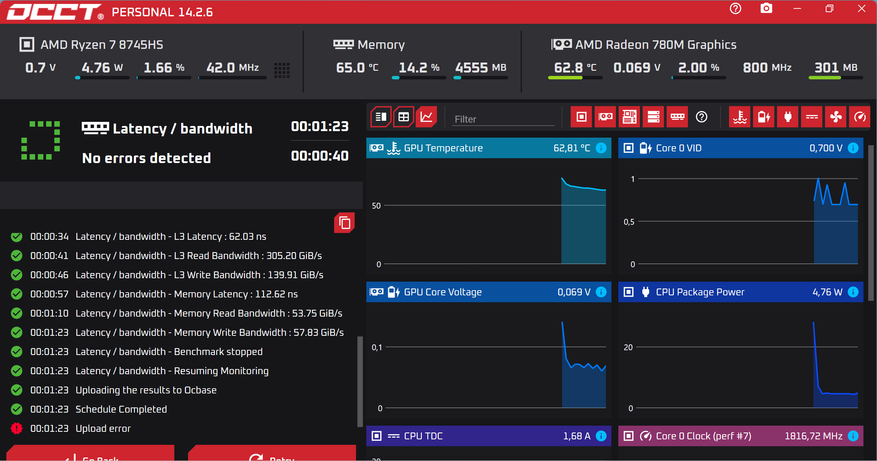Click the 'No errors detected' status text

(x=147, y=158)
